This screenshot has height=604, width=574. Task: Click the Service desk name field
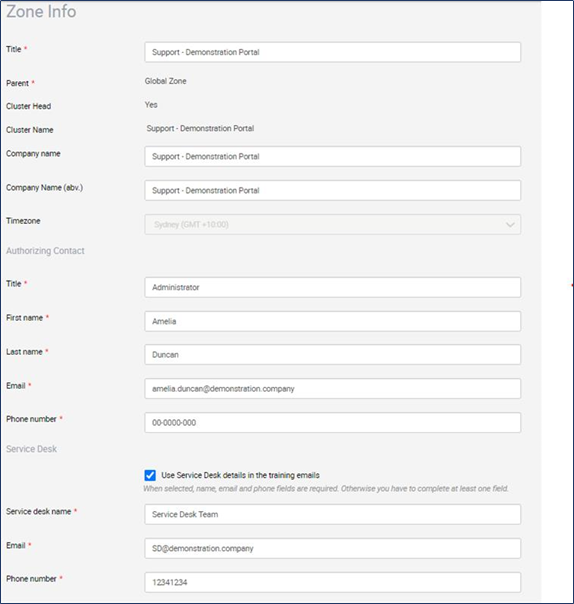tap(332, 514)
